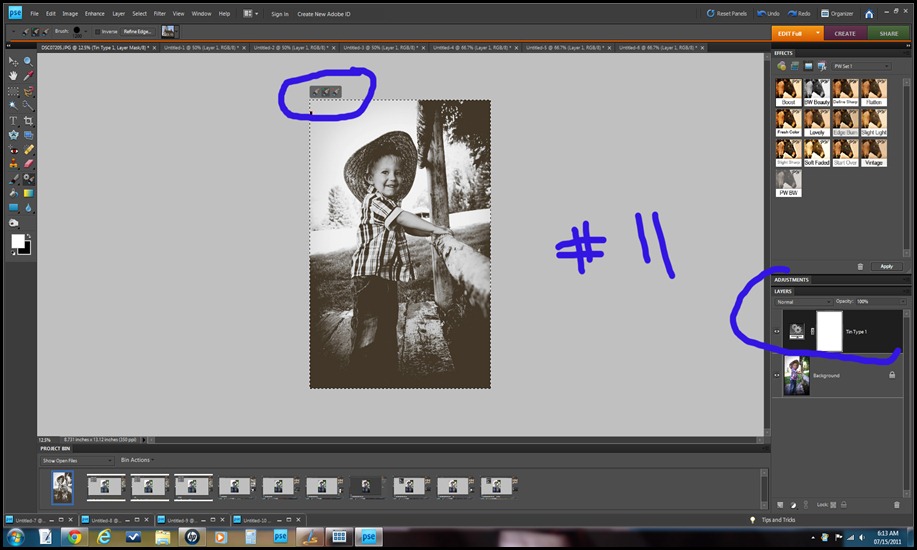Viewport: 917px width, 550px height.
Task: Select the Hand tool
Action: click(x=13, y=75)
